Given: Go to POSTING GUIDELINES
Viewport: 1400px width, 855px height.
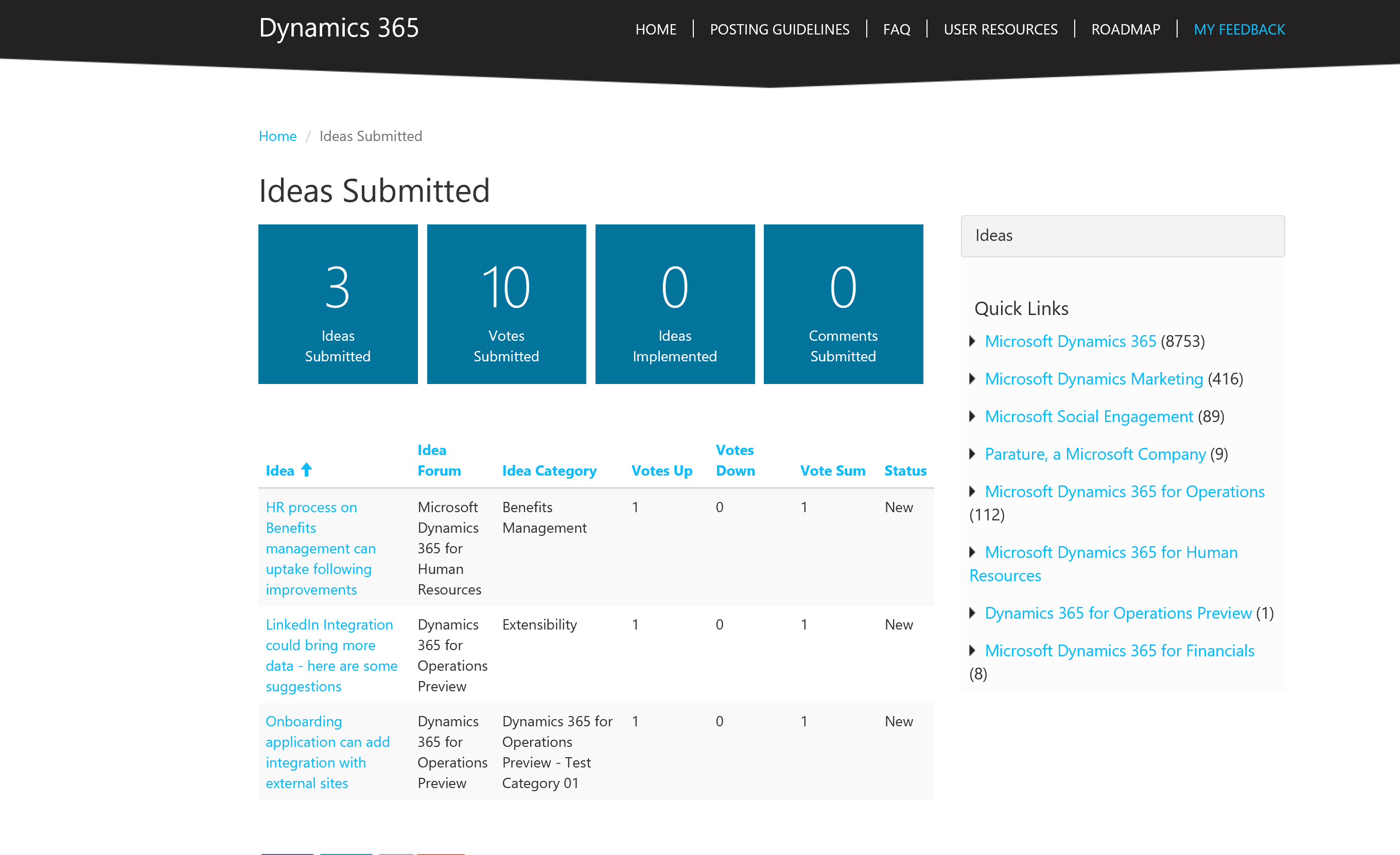Looking at the screenshot, I should pos(780,29).
